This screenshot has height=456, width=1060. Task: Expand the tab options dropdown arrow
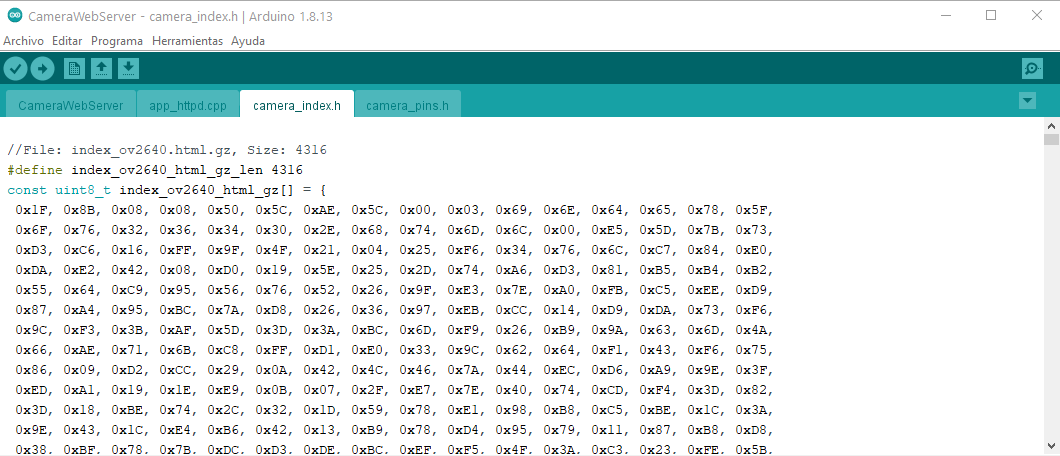pos(1027,101)
